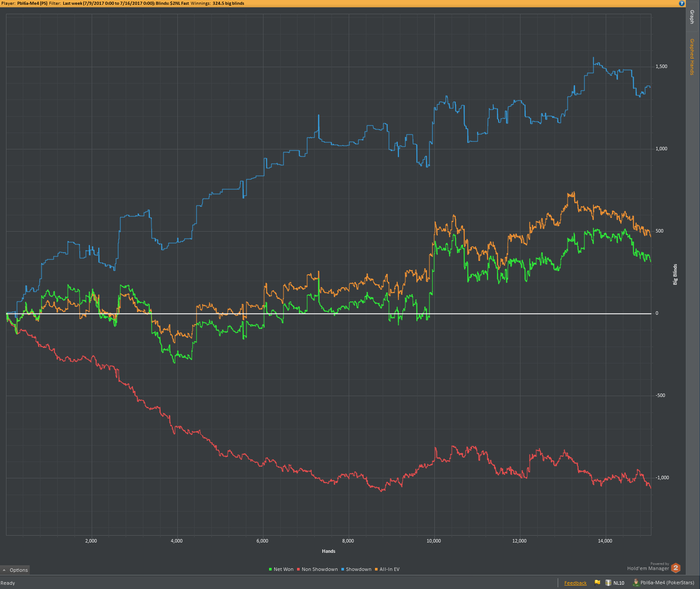This screenshot has width=700, height=589.
Task: Click the 'Last week' filter text in header
Action: 73,3
